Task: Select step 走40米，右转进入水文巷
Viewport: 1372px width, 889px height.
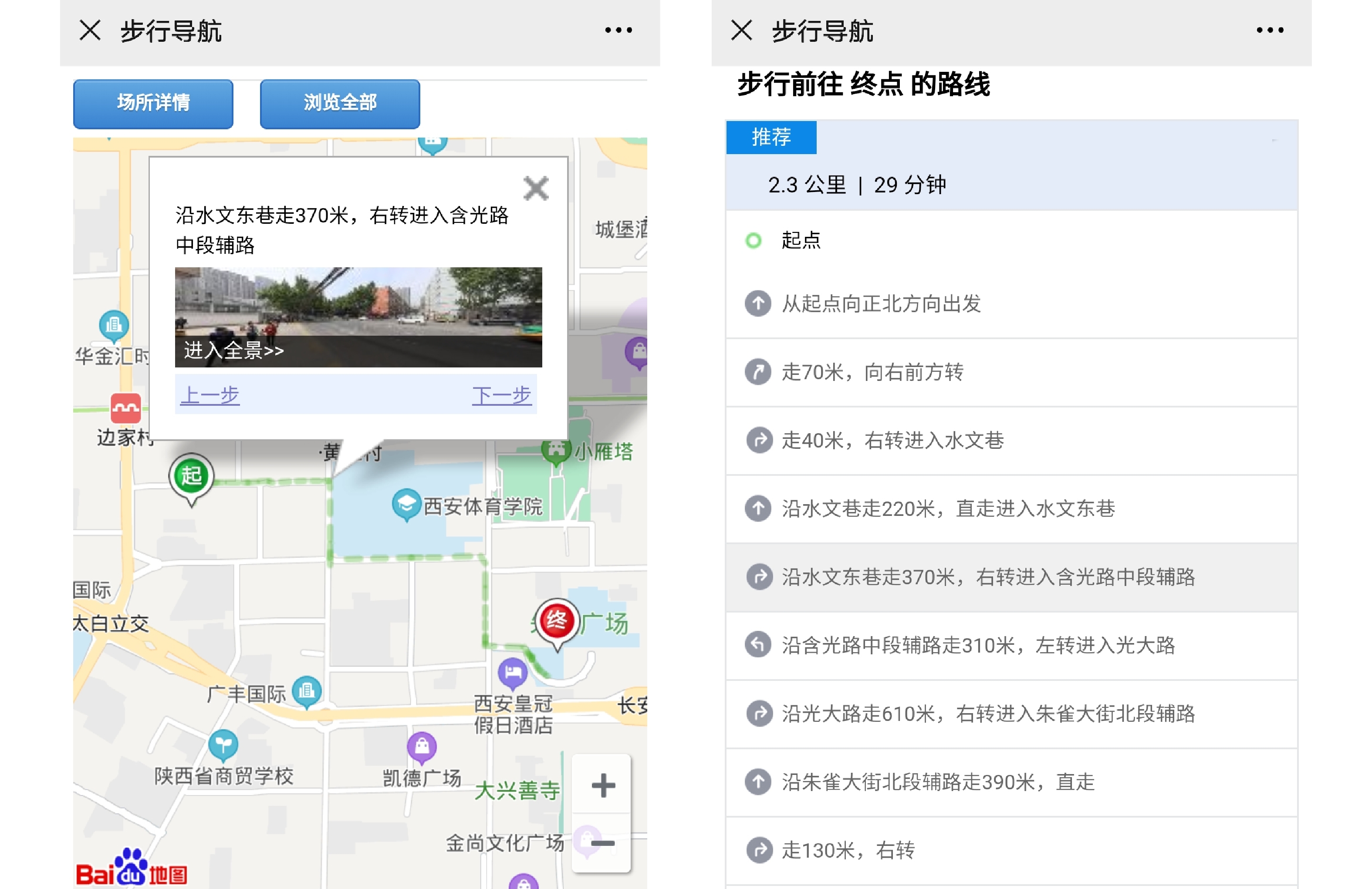Action: [1012, 441]
